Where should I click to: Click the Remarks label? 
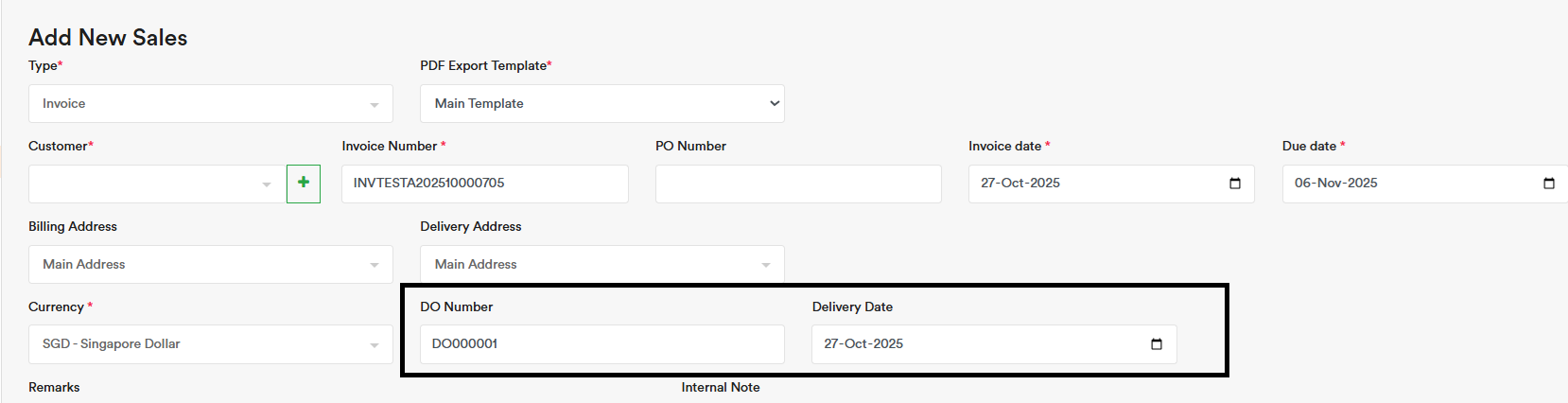click(x=54, y=388)
